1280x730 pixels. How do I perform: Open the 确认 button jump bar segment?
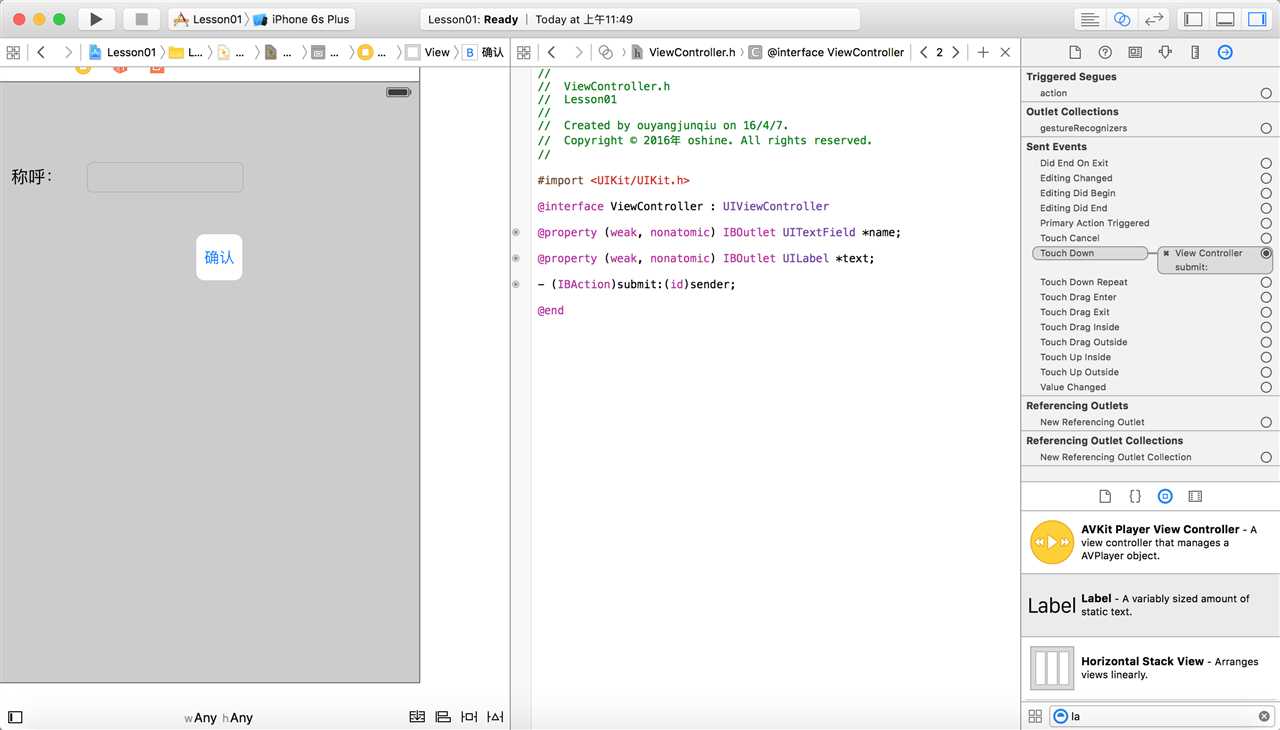[x=484, y=52]
